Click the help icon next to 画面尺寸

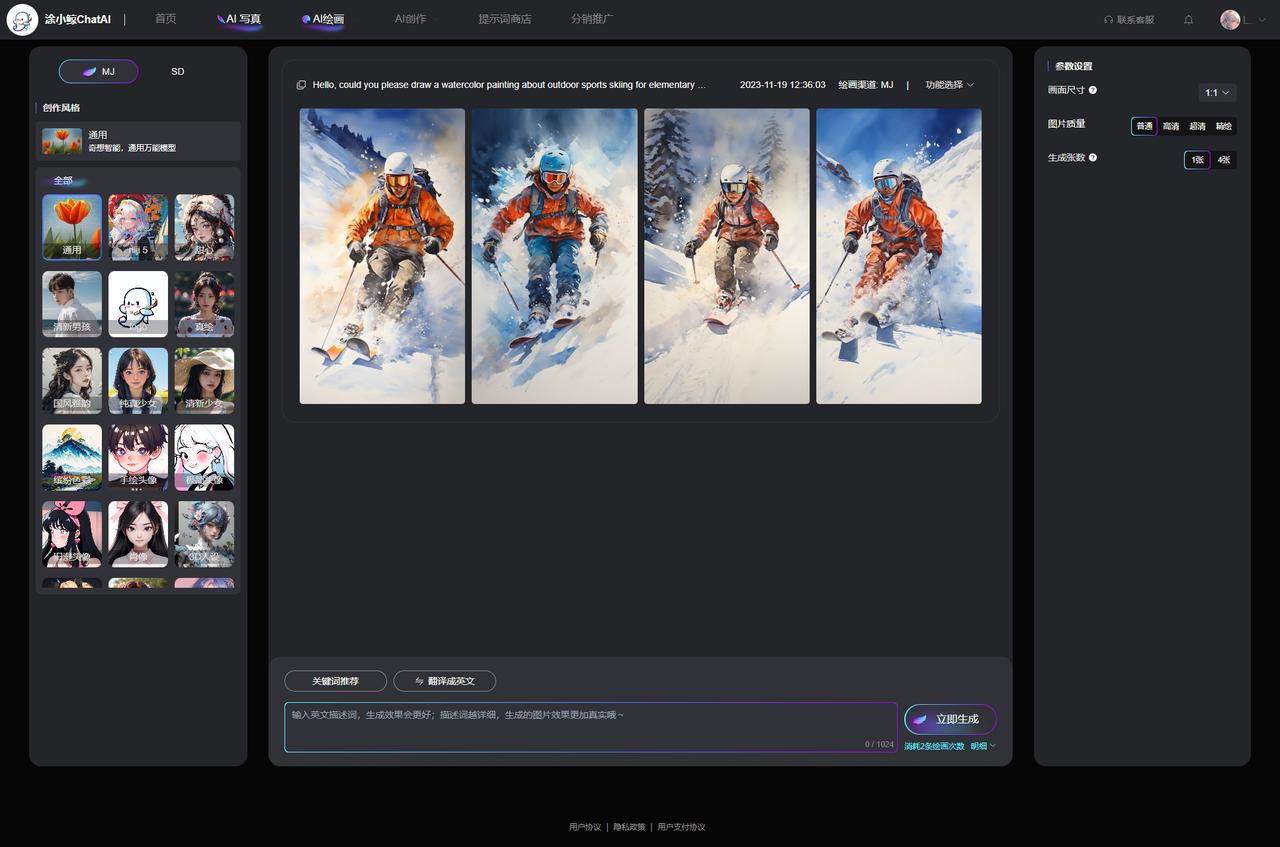coord(1093,90)
